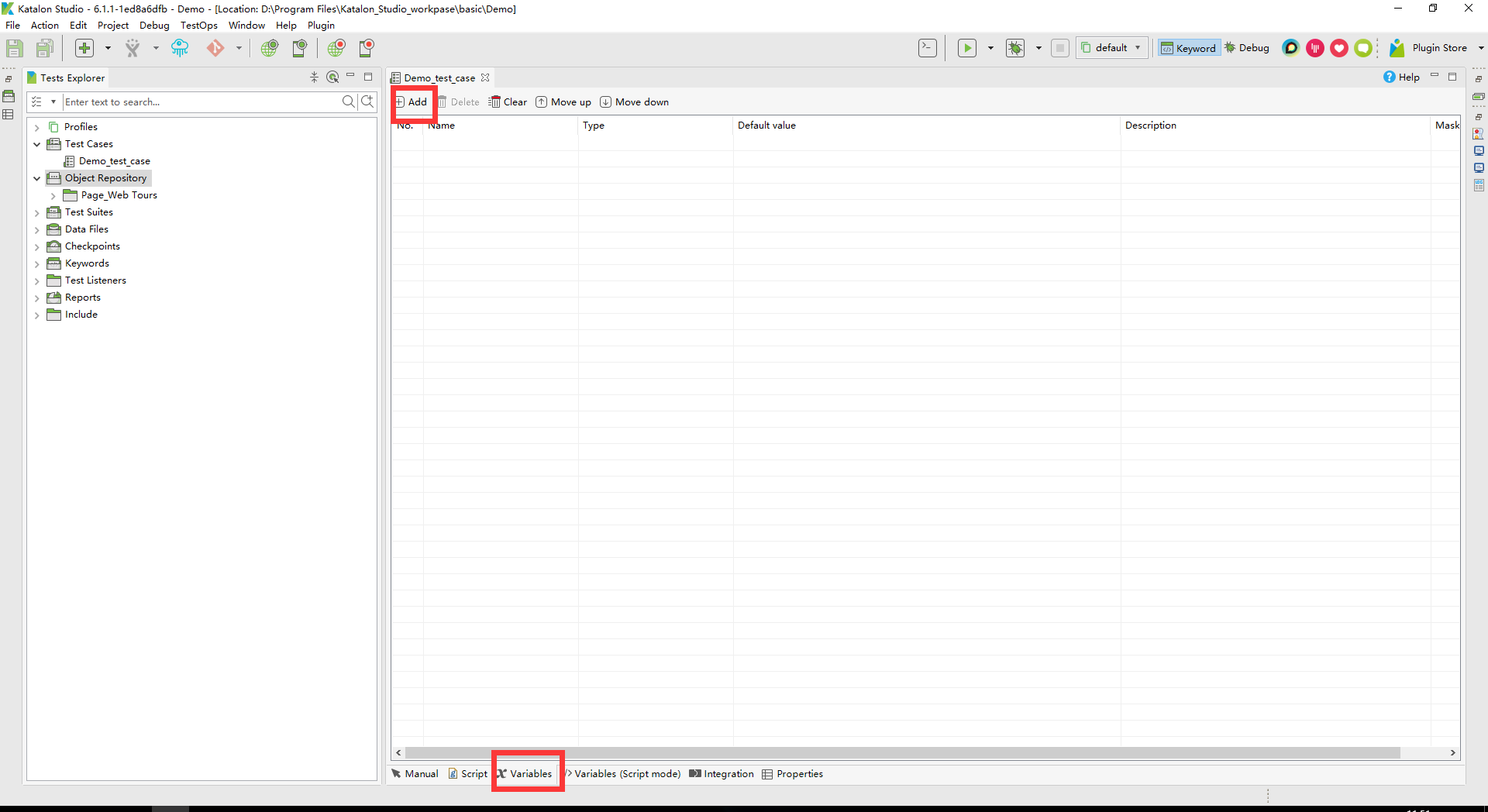Collapse the Object Repository tree node
The height and width of the screenshot is (812, 1488).
point(36,178)
